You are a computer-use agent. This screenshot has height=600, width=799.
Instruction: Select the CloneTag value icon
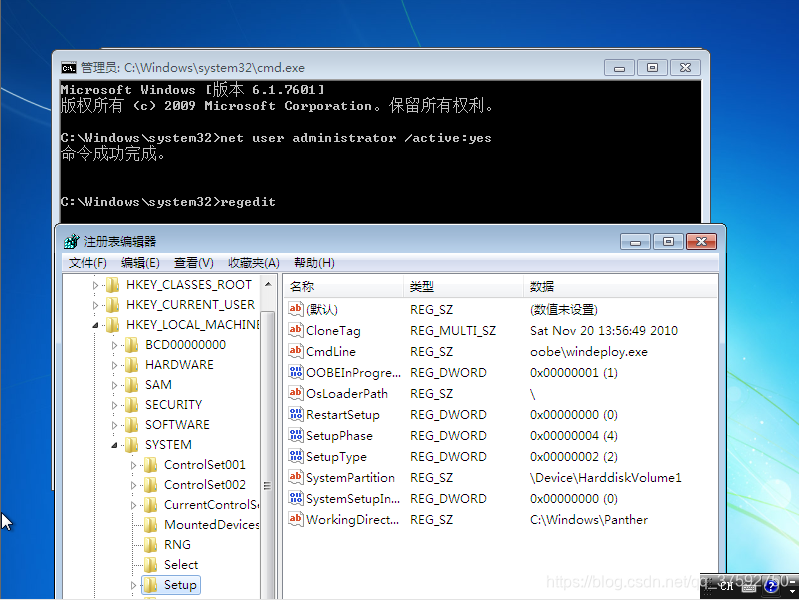[296, 330]
